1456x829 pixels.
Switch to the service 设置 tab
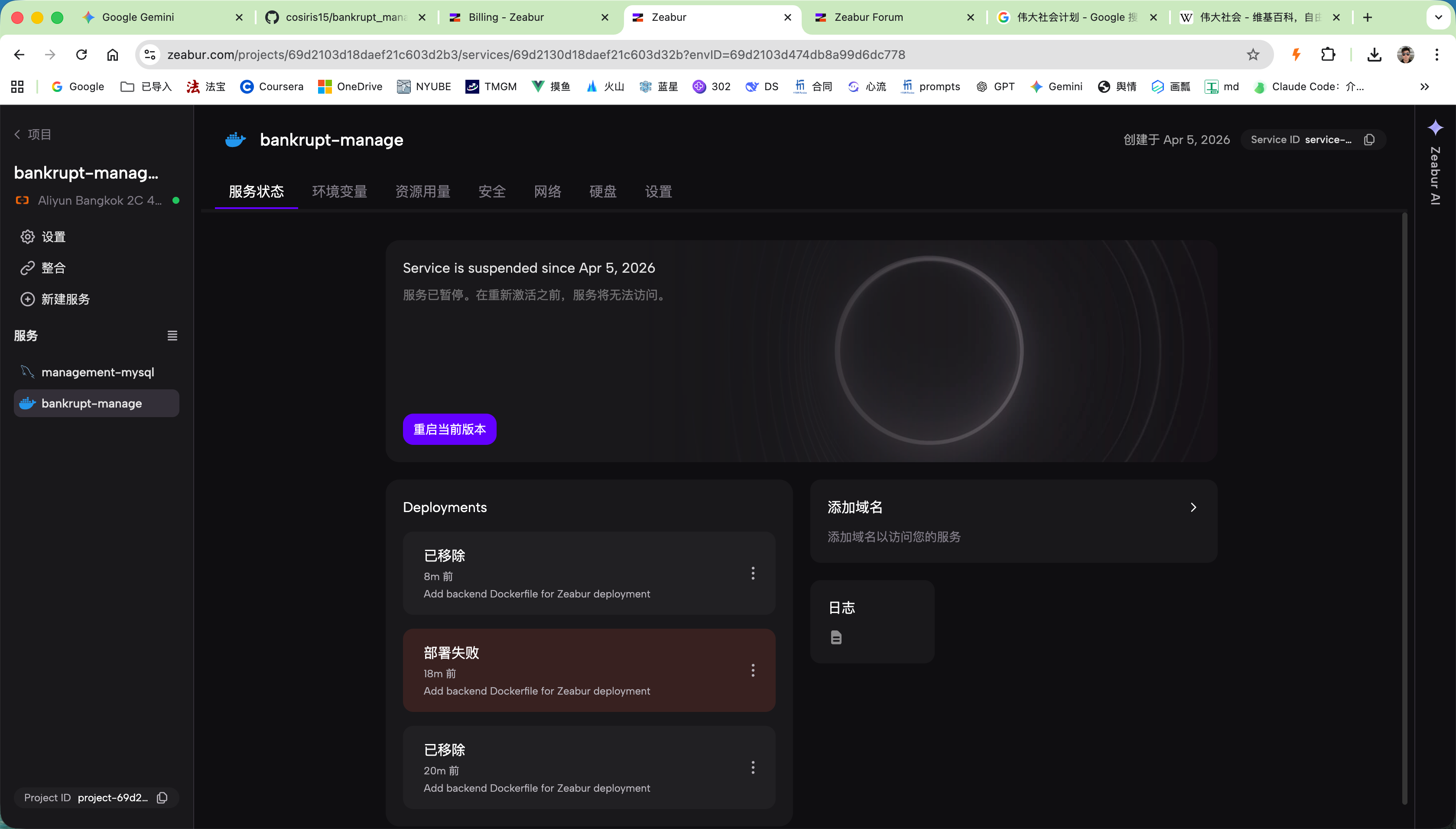pos(658,191)
